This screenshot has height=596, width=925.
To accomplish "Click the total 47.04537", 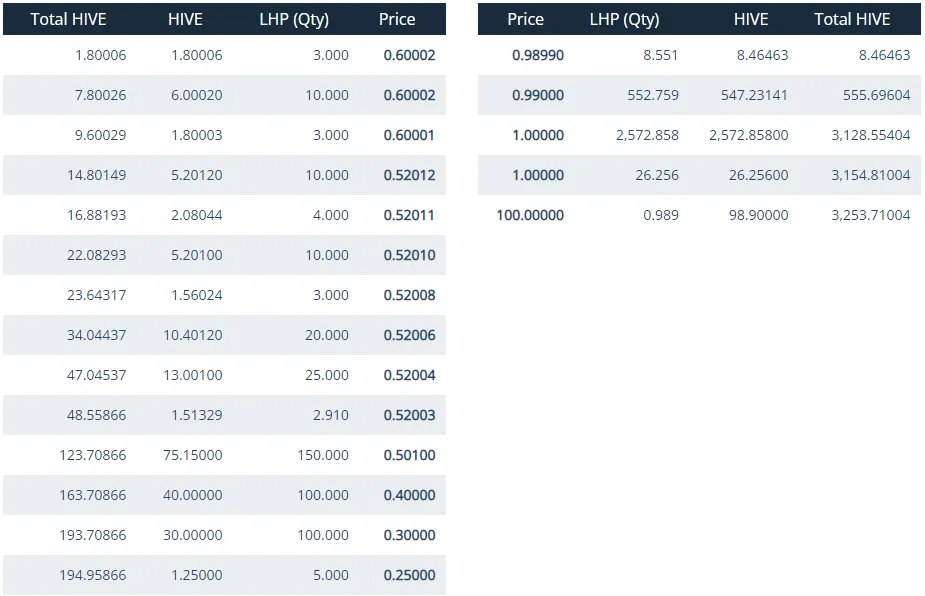I will click(96, 375).
